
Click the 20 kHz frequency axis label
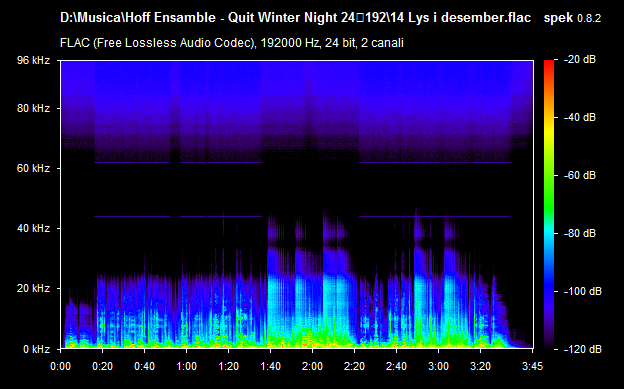[x=33, y=288]
